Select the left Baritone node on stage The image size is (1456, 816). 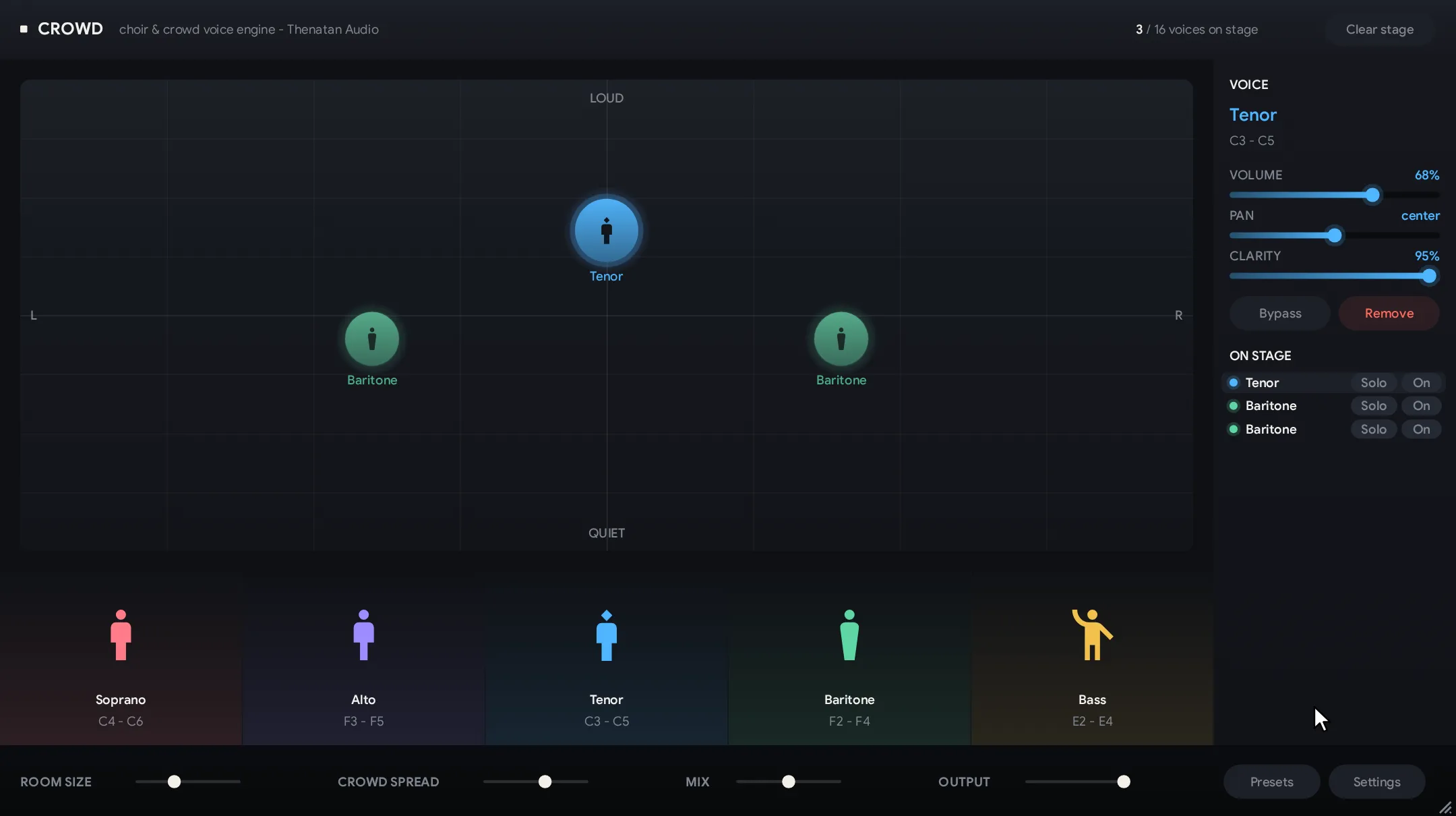click(372, 339)
